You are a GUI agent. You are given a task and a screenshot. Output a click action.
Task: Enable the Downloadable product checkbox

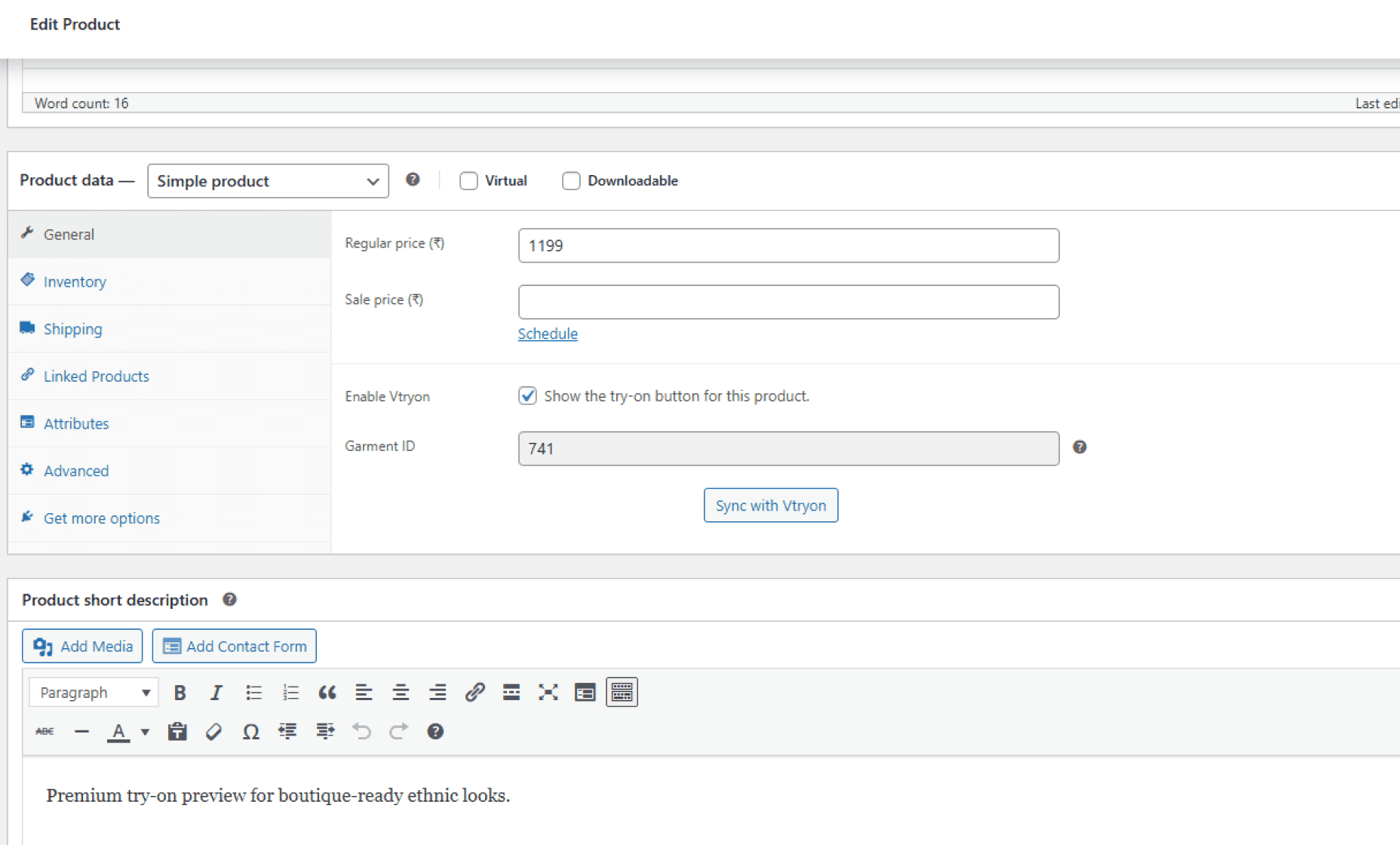point(571,180)
